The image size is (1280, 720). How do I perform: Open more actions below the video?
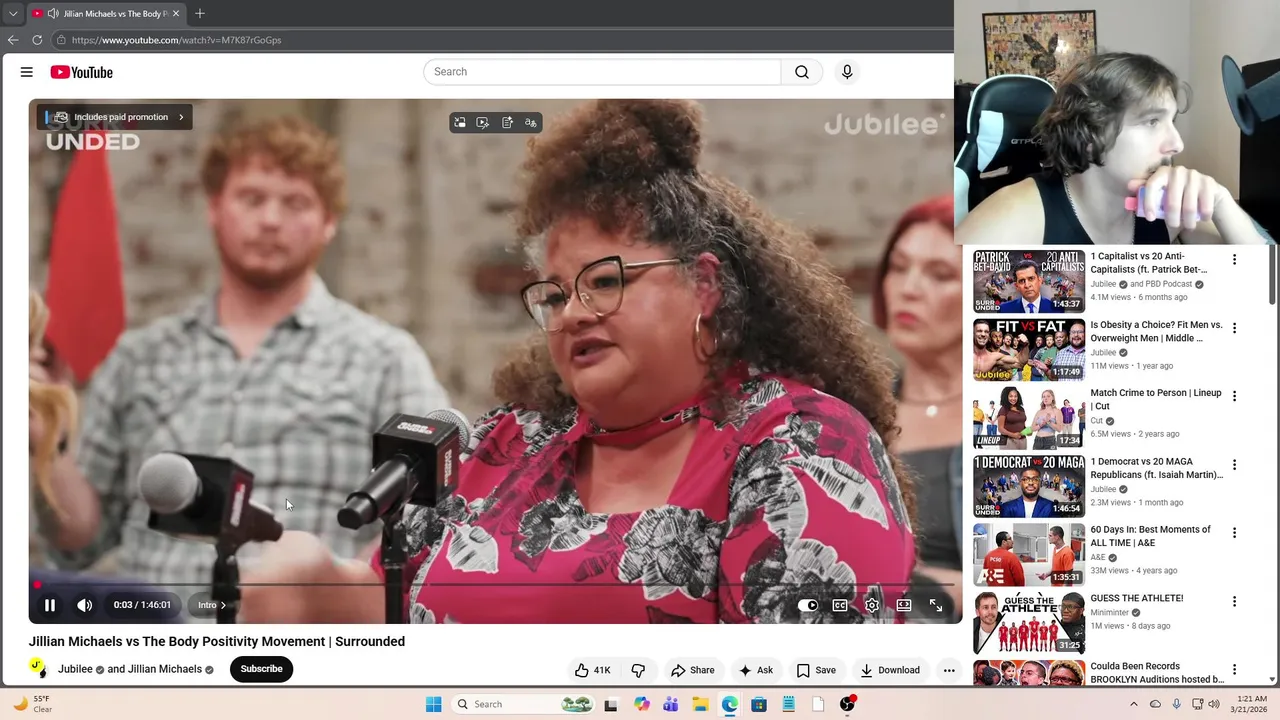click(x=949, y=670)
